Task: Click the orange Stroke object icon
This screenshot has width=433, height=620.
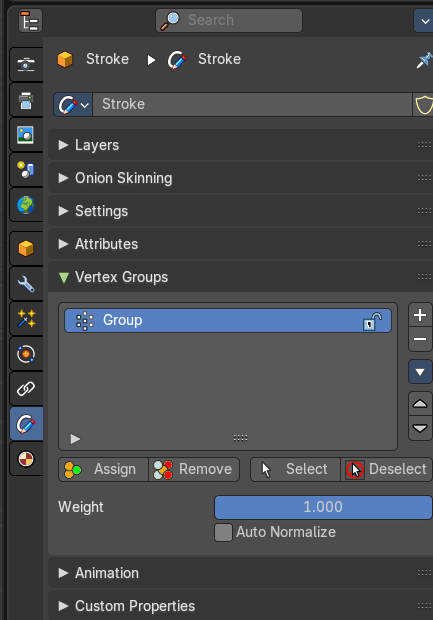Action: point(65,60)
